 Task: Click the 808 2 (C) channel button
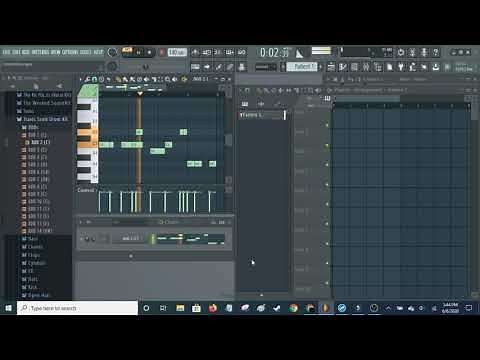[130, 238]
